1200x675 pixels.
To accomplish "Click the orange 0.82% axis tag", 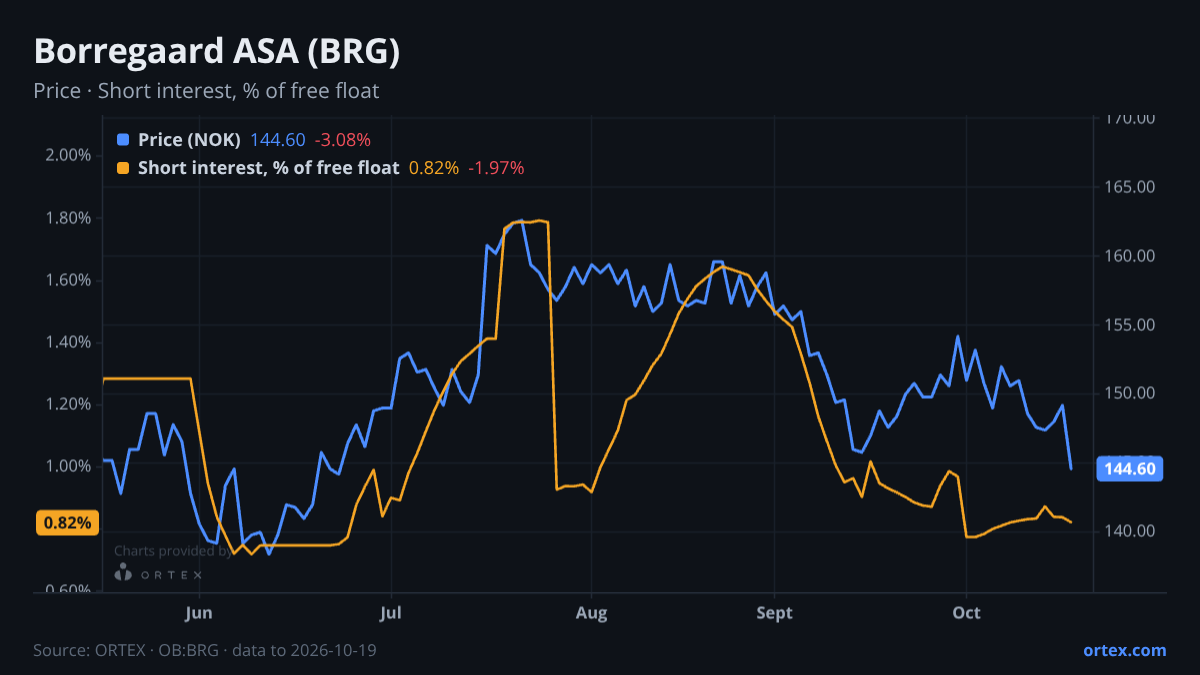I will pyautogui.click(x=68, y=522).
